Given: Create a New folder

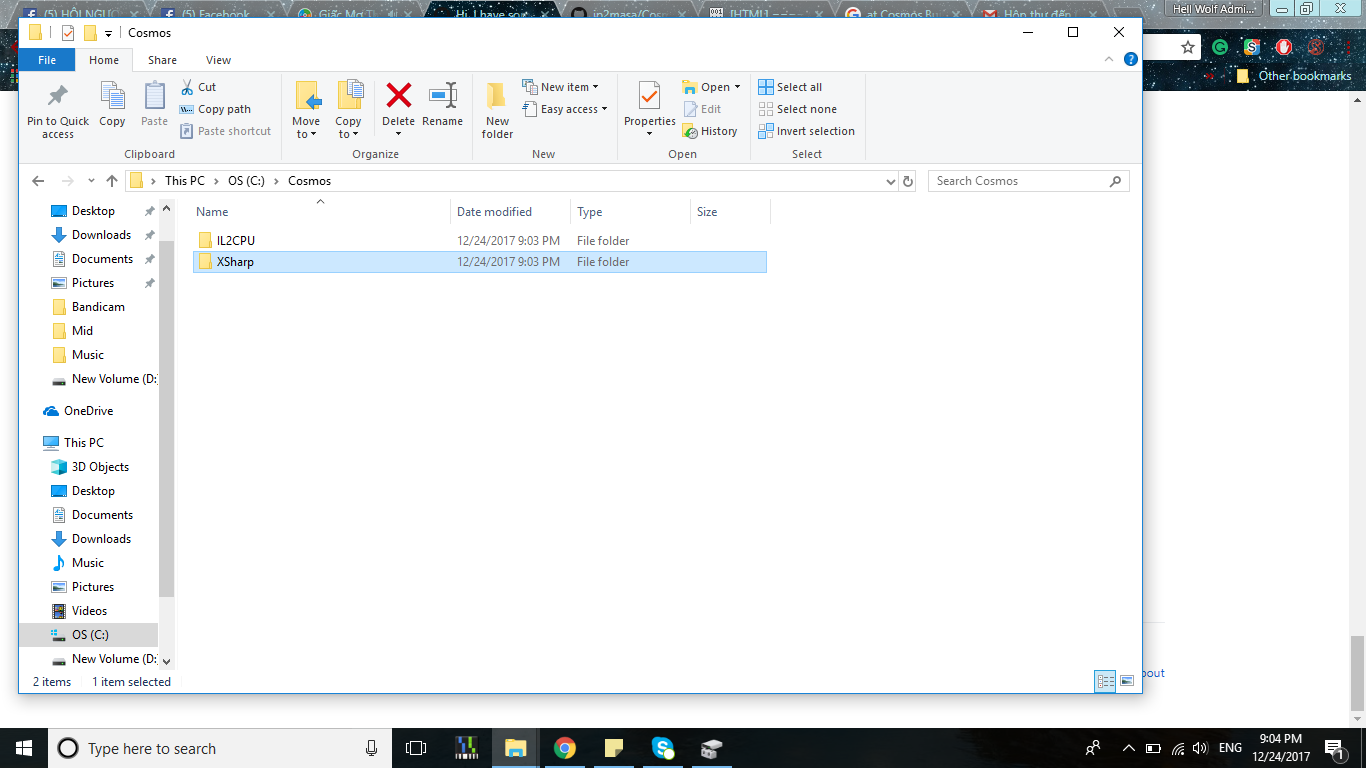Looking at the screenshot, I should click(497, 110).
